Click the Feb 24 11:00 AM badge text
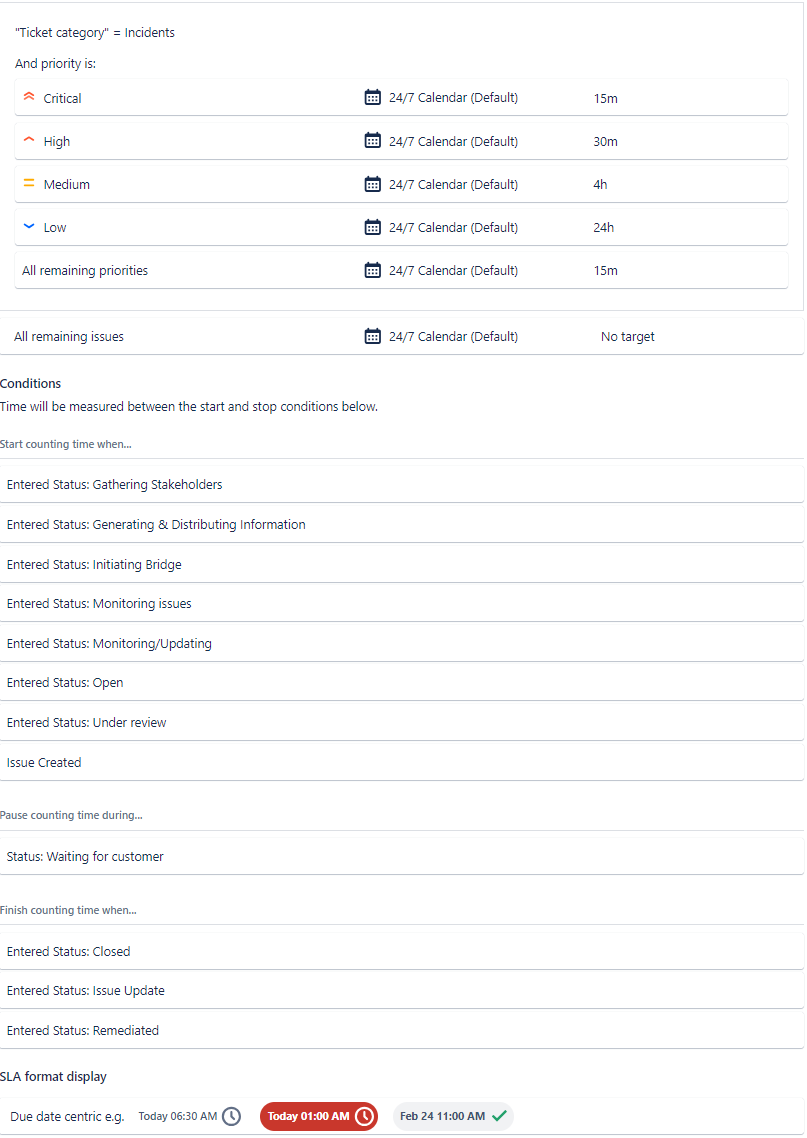The width and height of the screenshot is (807, 1138). coord(443,1116)
